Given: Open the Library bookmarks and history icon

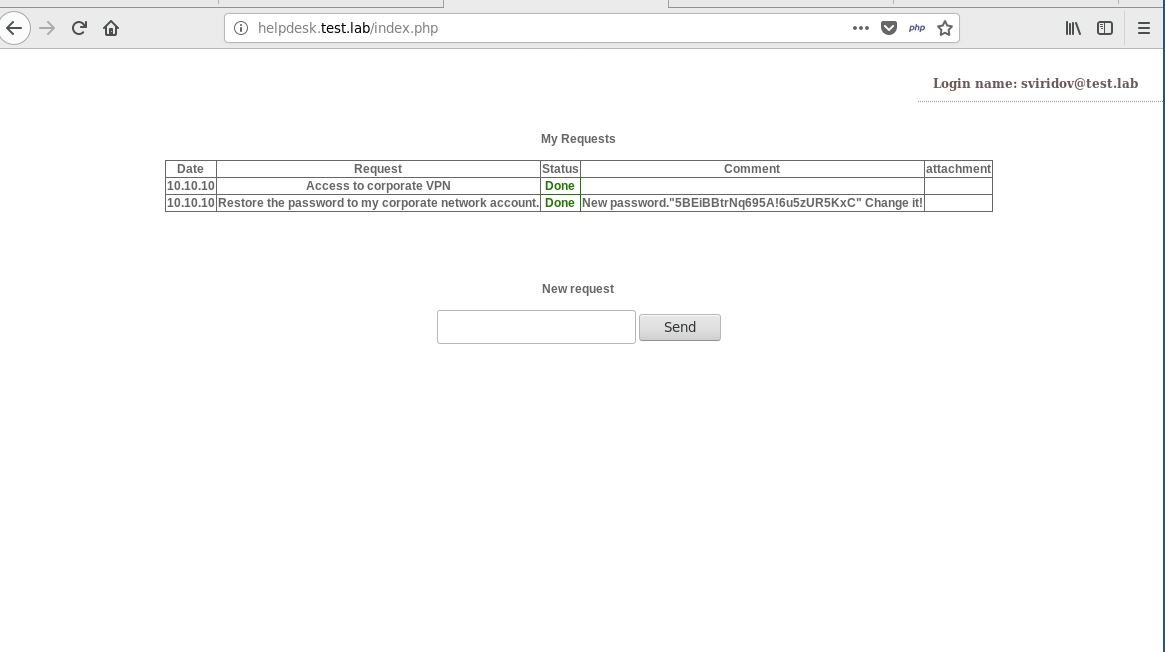Looking at the screenshot, I should click(x=1073, y=28).
